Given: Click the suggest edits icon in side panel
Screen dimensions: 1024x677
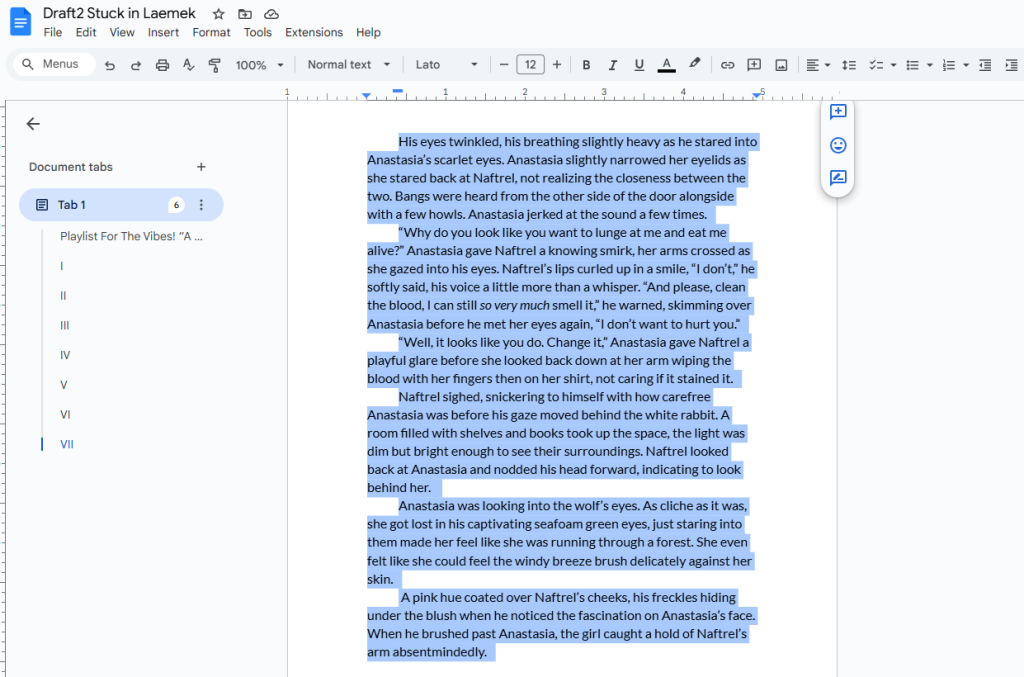Looking at the screenshot, I should point(838,179).
